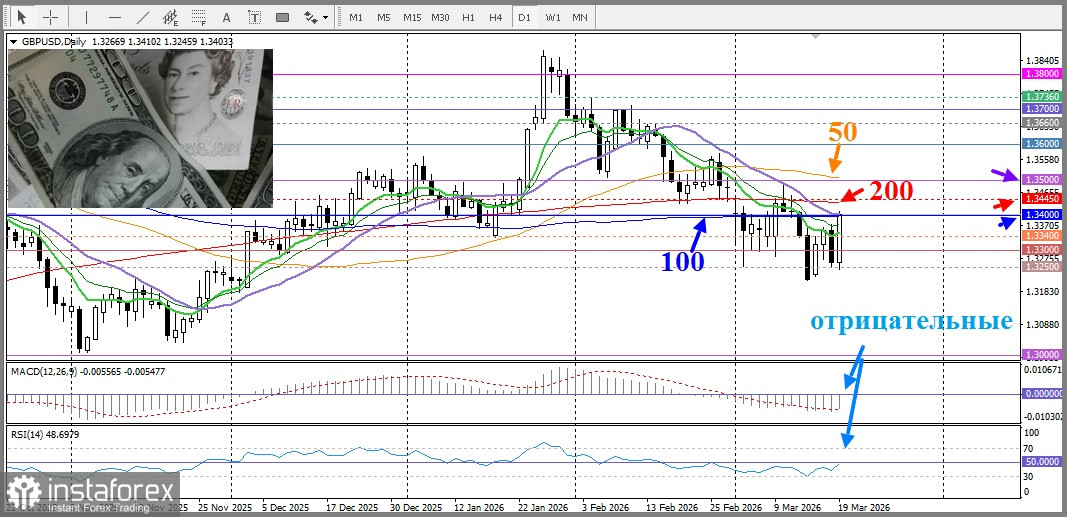Viewport: 1067px width, 517px height.
Task: Click the M15 timeframe button
Action: coord(412,17)
